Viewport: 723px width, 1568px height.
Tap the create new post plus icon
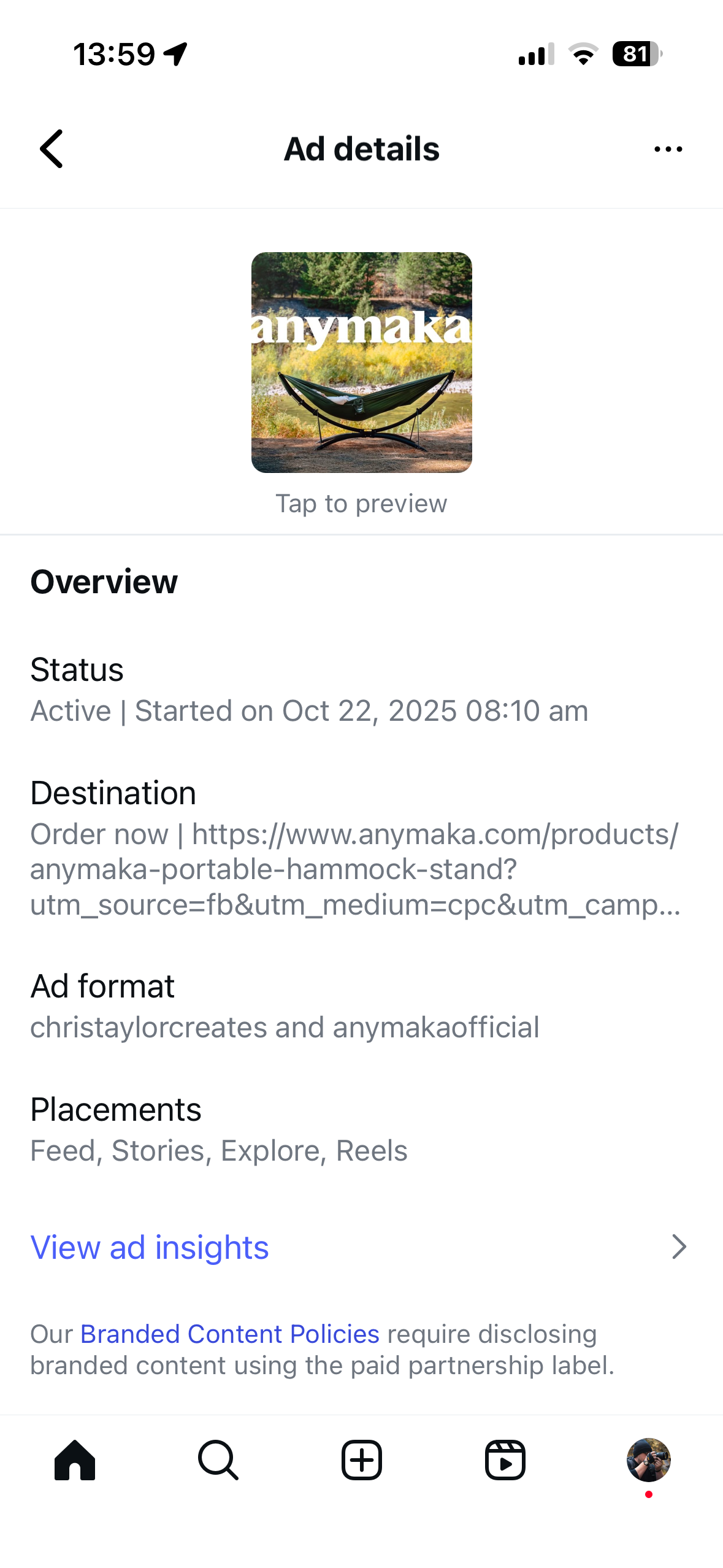coord(362,1460)
